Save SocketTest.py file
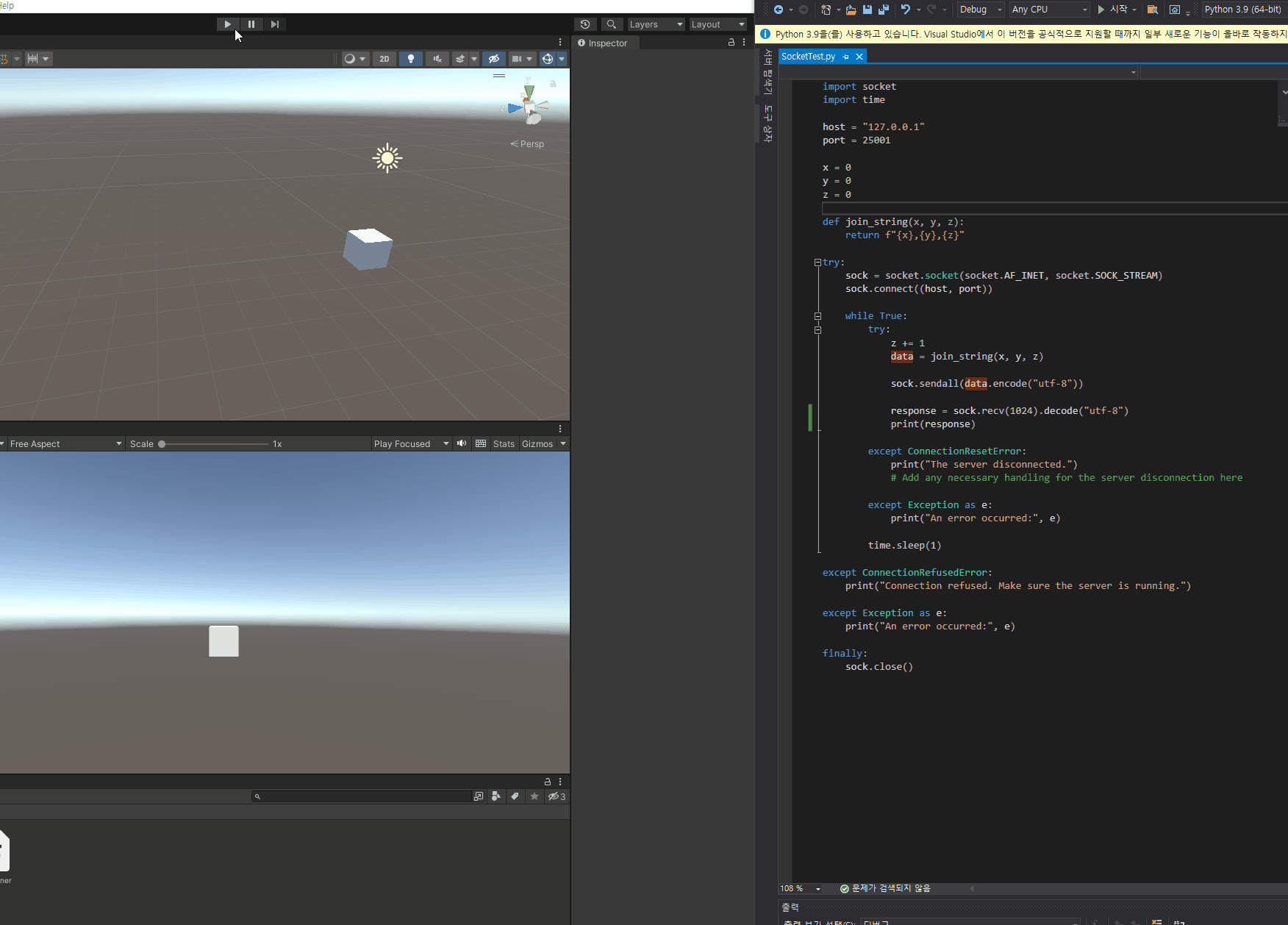This screenshot has height=925, width=1288. [867, 10]
